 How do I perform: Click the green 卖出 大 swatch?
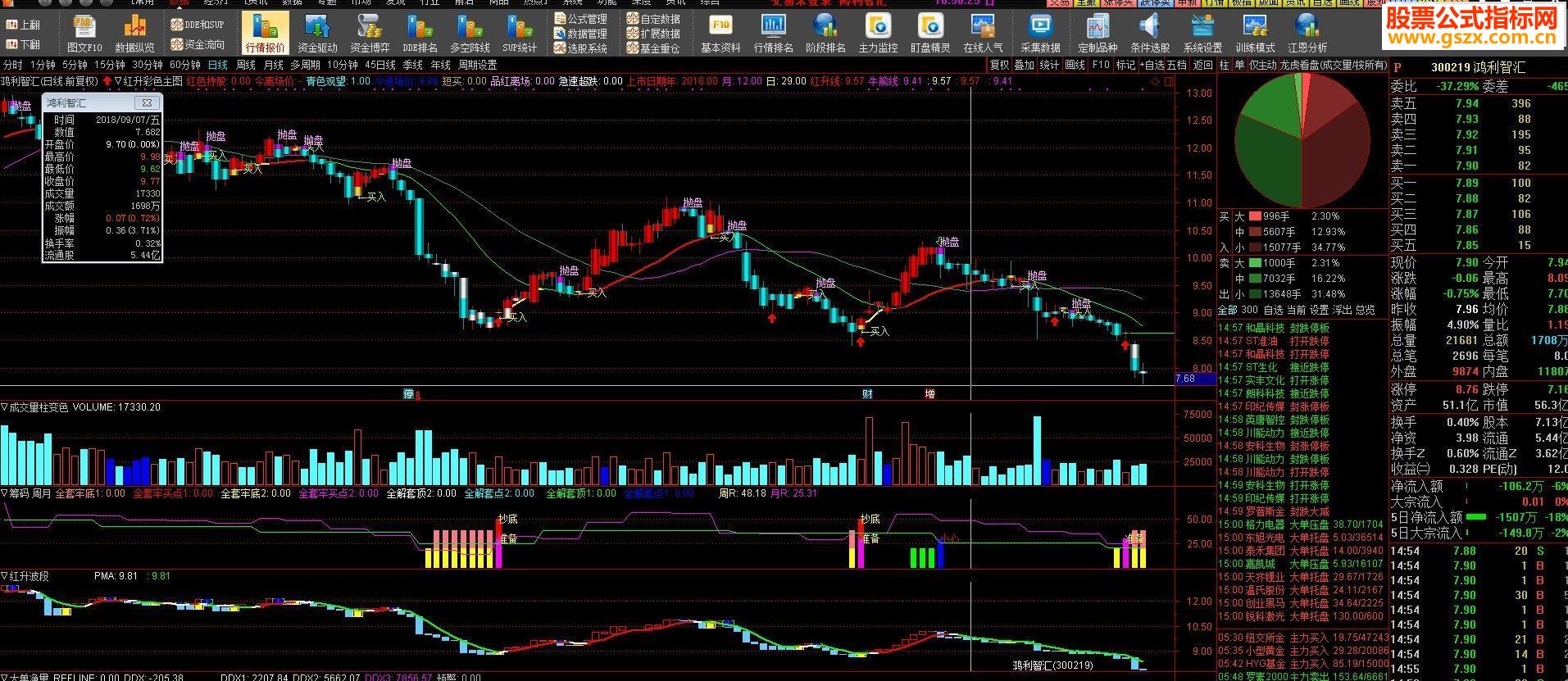tap(1255, 263)
